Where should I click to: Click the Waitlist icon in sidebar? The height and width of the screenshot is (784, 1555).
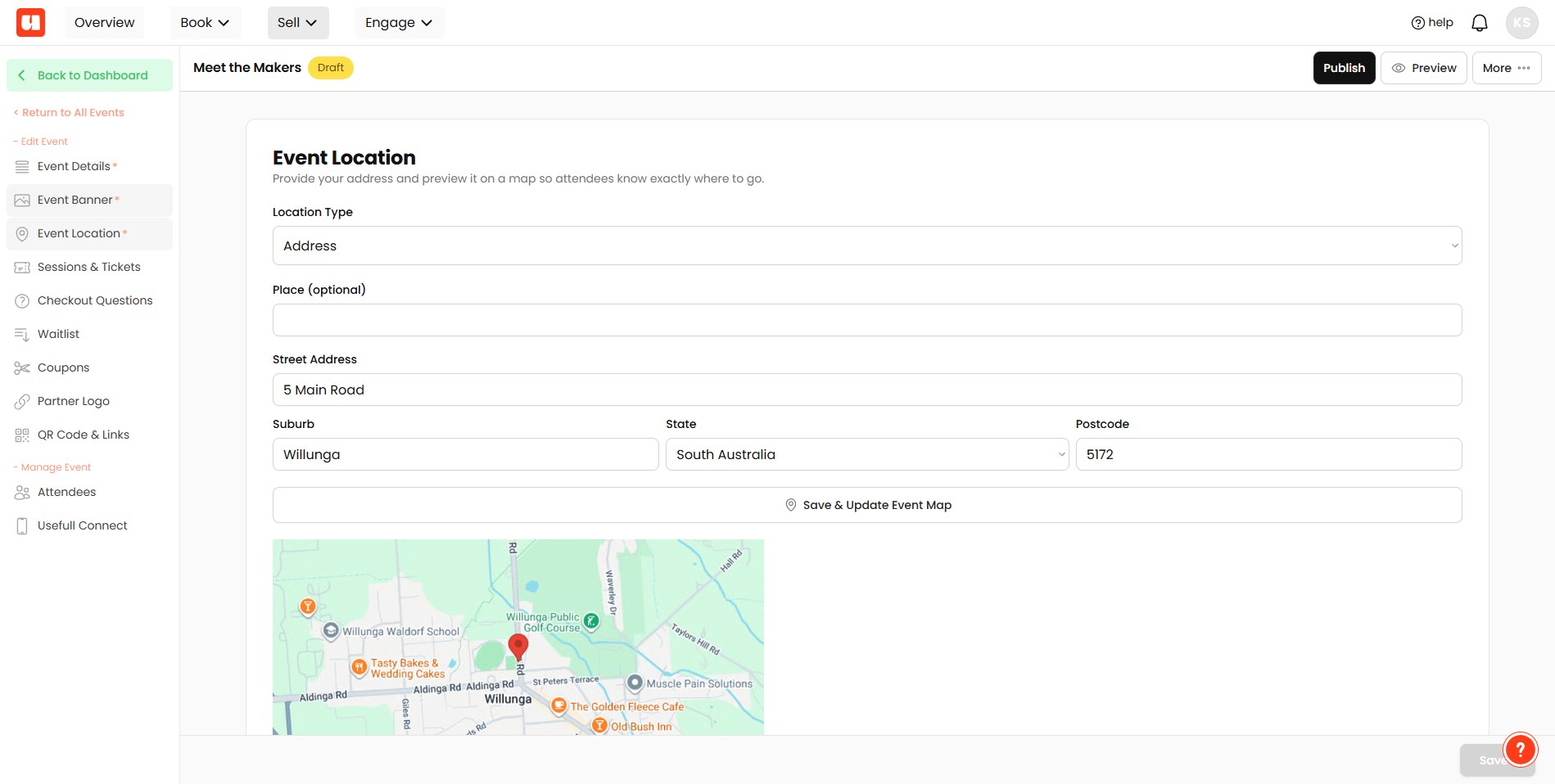(x=22, y=335)
